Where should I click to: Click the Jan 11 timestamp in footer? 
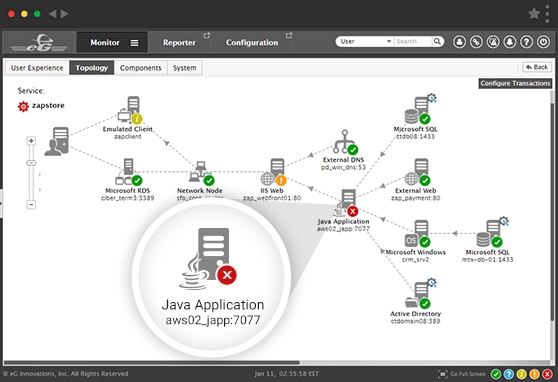pyautogui.click(x=286, y=374)
